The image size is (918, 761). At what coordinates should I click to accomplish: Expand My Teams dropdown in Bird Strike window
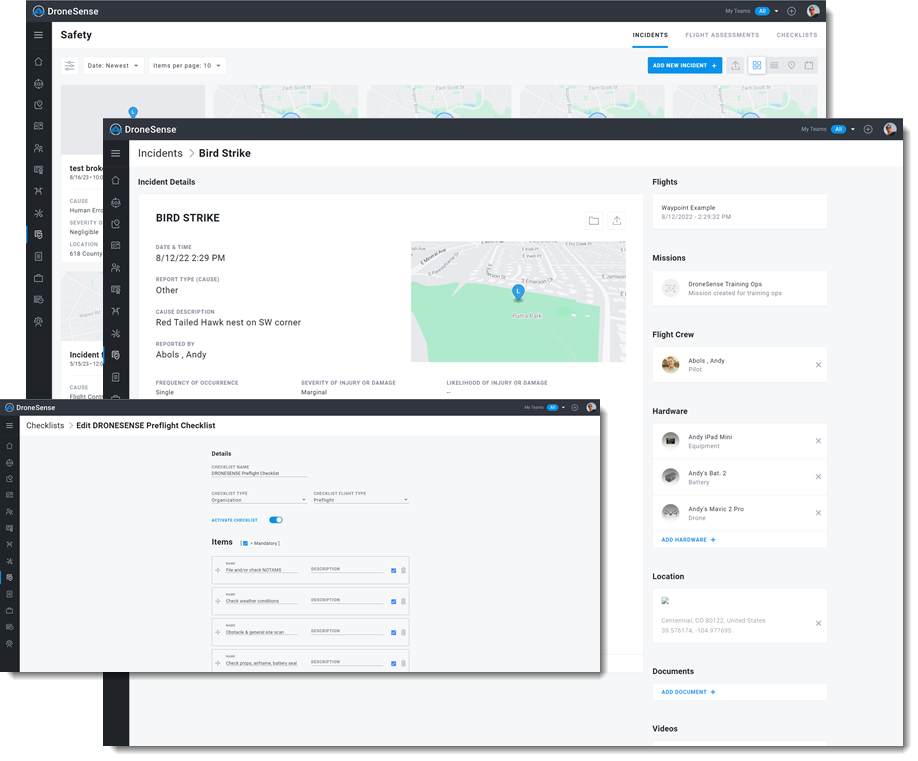tap(853, 129)
